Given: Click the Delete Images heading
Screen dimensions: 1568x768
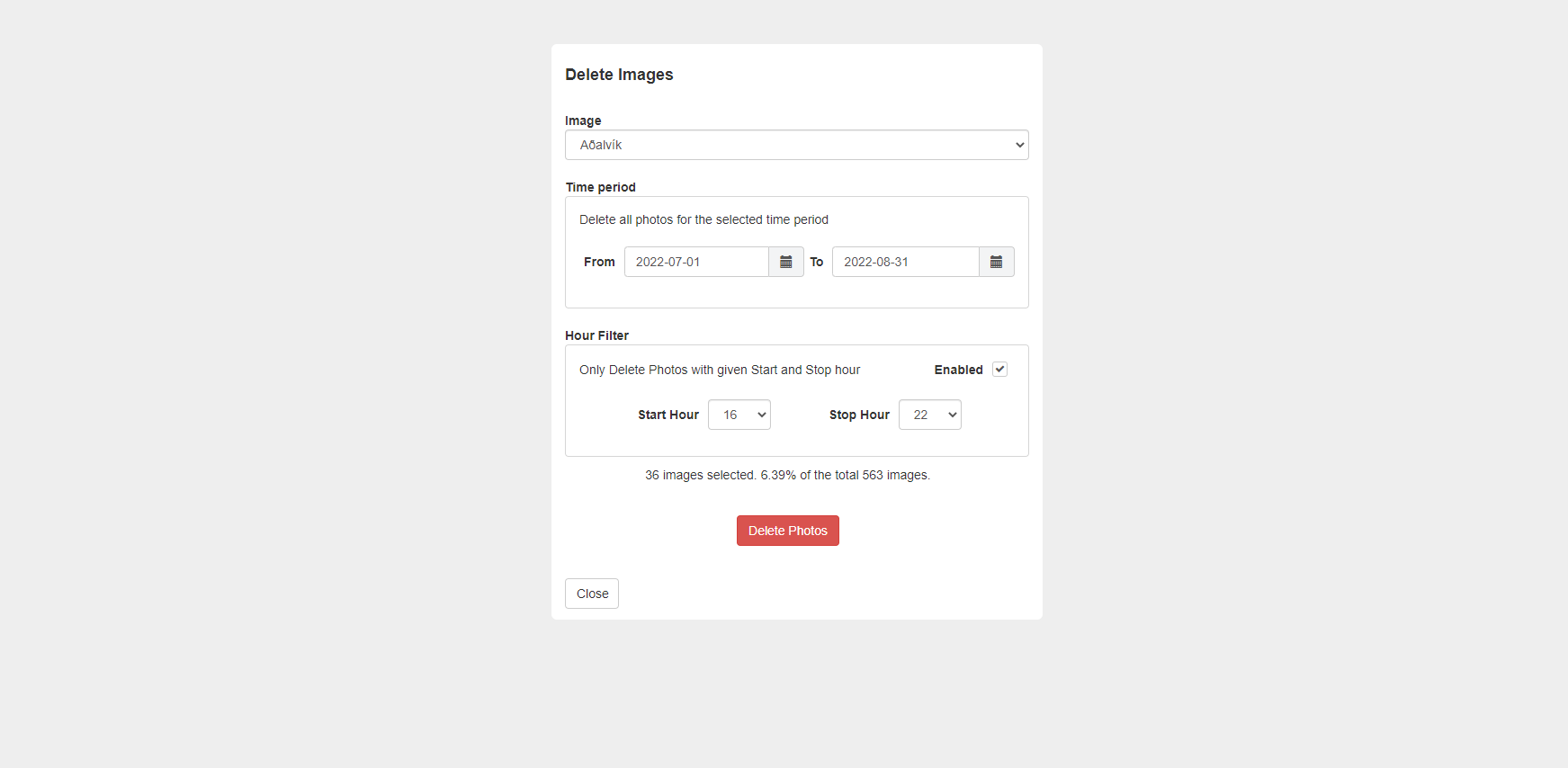Looking at the screenshot, I should [619, 75].
